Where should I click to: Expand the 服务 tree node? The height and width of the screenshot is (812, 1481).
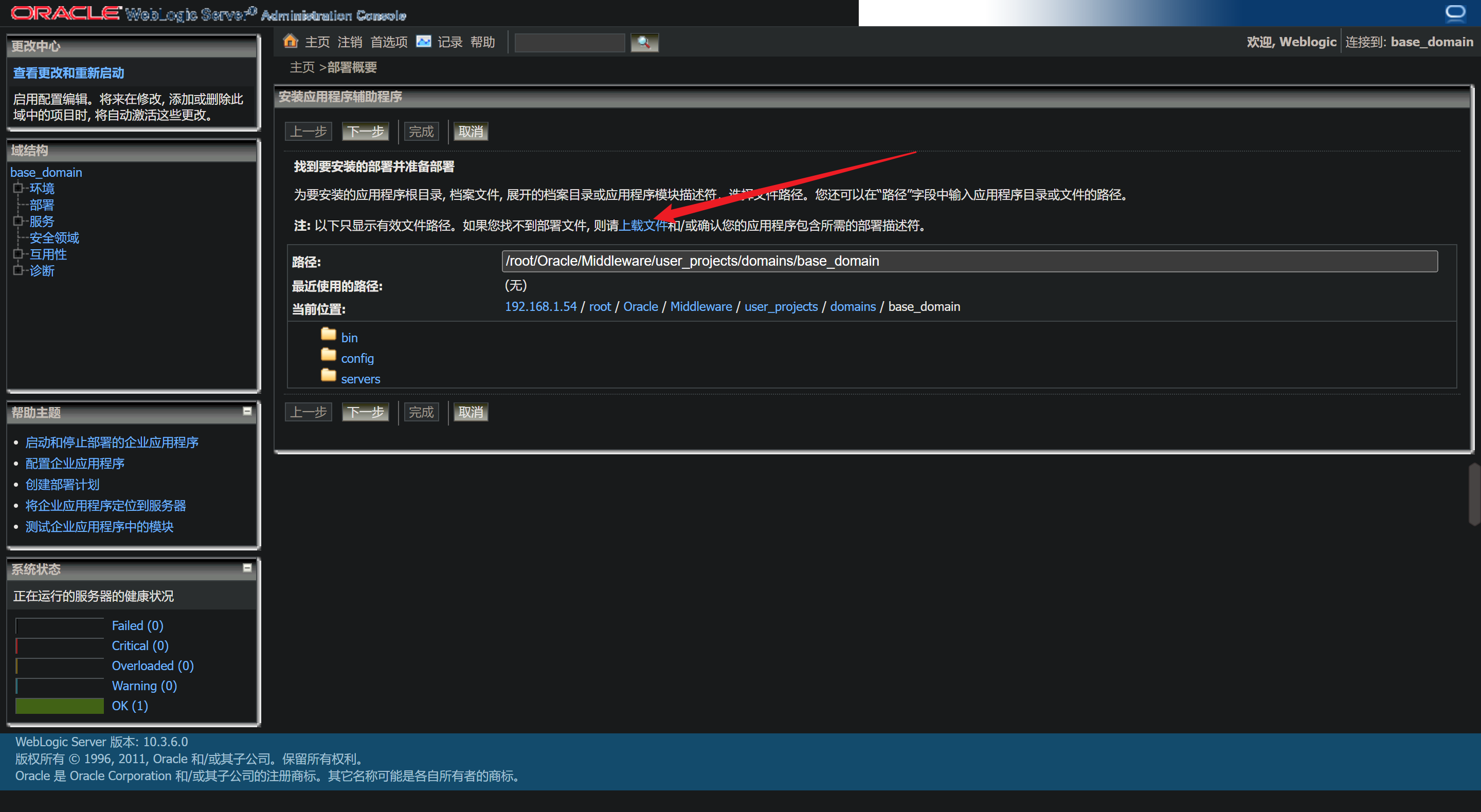click(18, 220)
